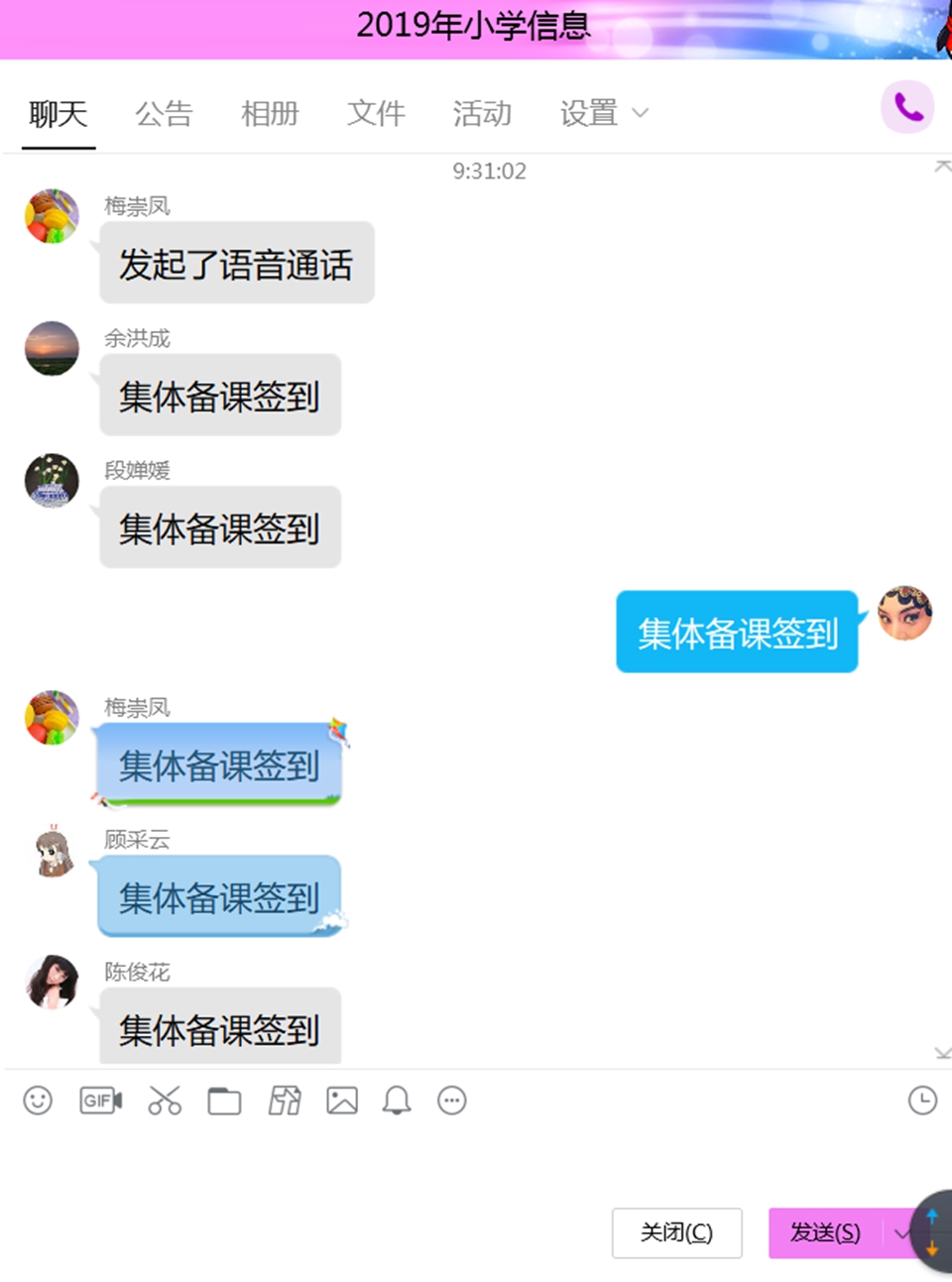Open 陈俊花's avatar thumbnail

coord(52,982)
